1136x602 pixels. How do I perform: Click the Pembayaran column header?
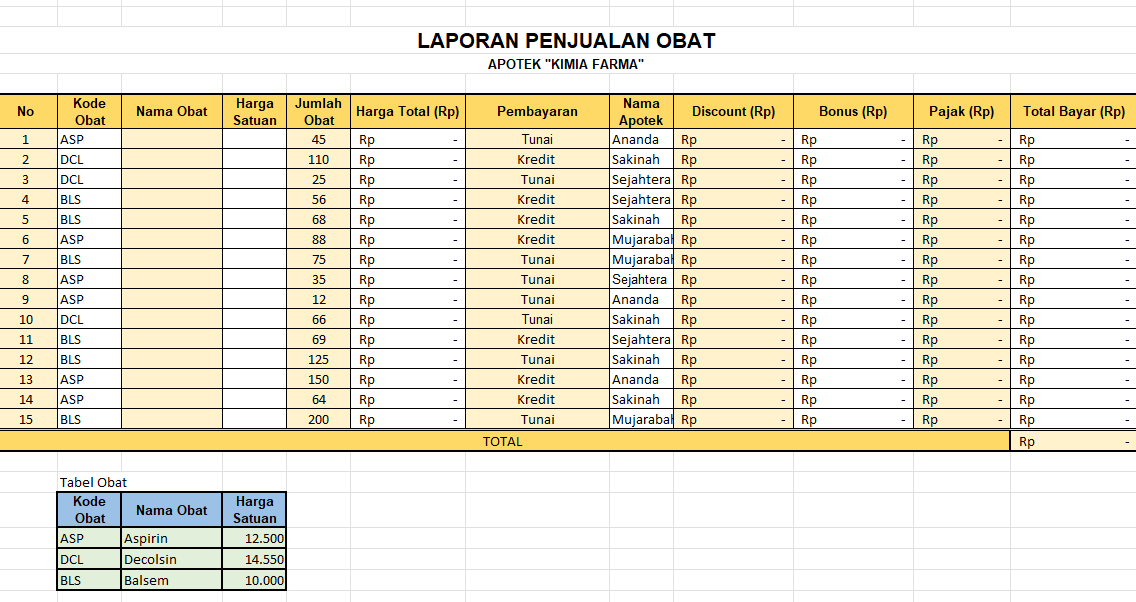(x=537, y=112)
